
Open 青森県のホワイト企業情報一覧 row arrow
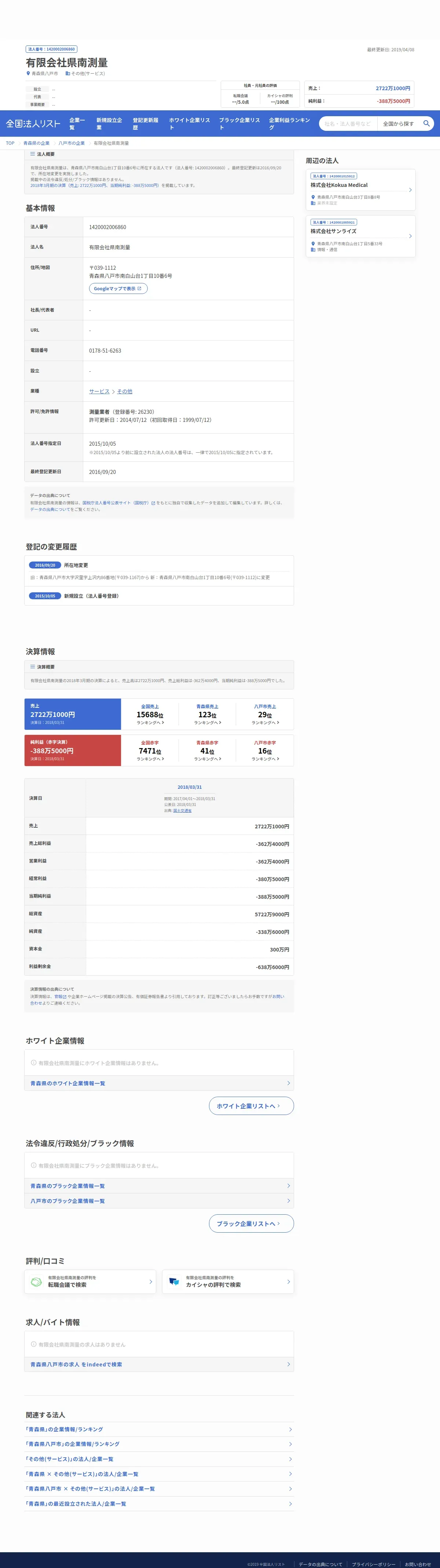point(289,1083)
